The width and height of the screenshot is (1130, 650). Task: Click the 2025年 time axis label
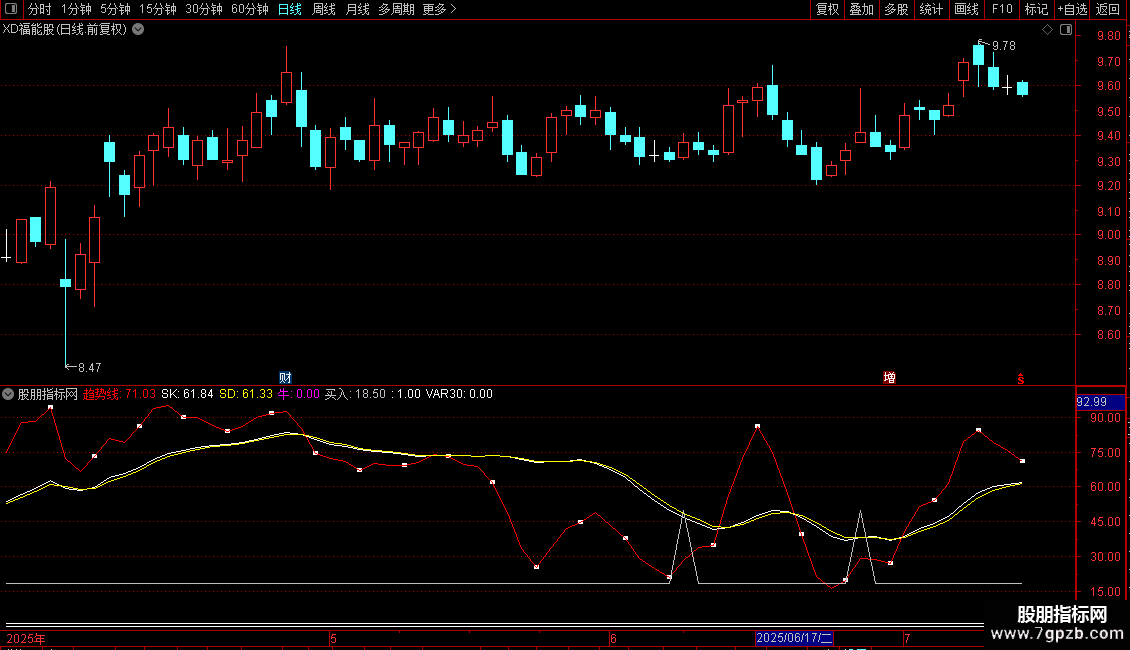26,639
